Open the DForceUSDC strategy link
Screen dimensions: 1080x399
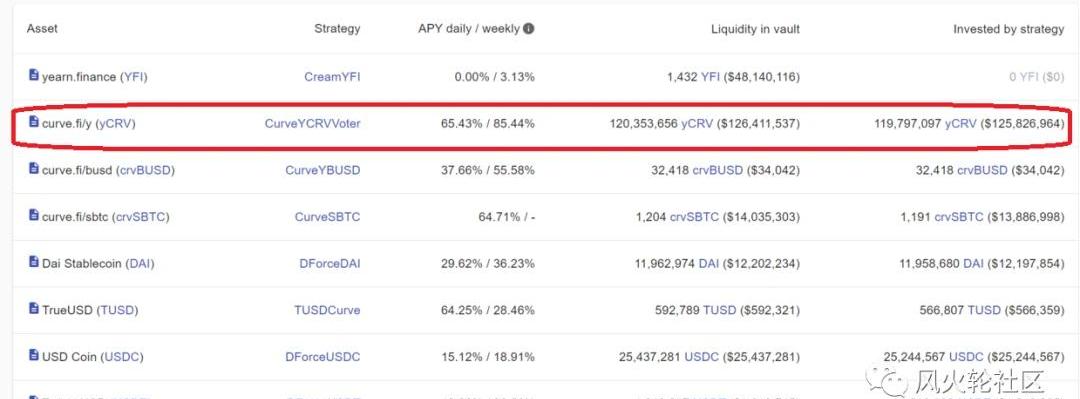322,357
